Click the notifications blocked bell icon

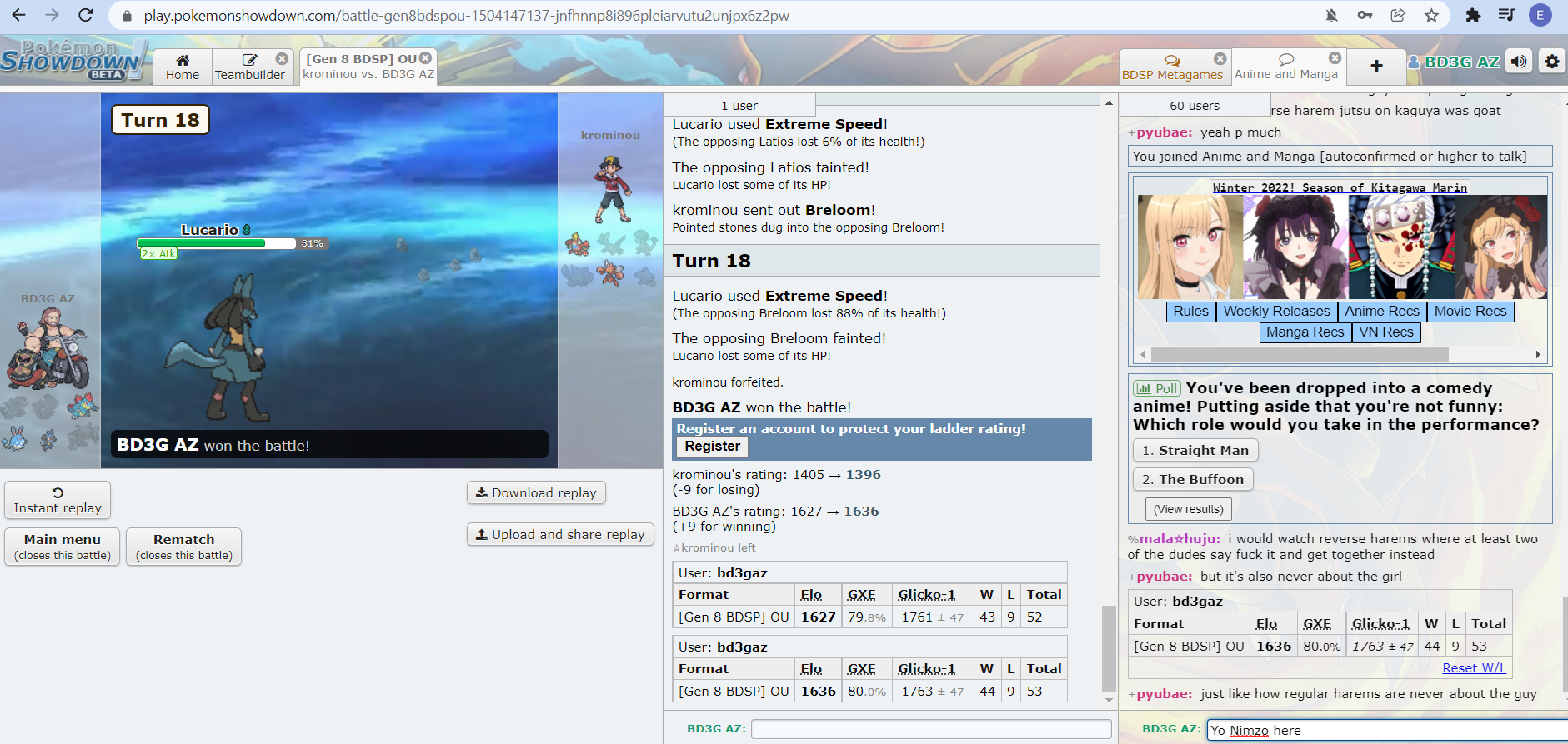(x=1331, y=15)
